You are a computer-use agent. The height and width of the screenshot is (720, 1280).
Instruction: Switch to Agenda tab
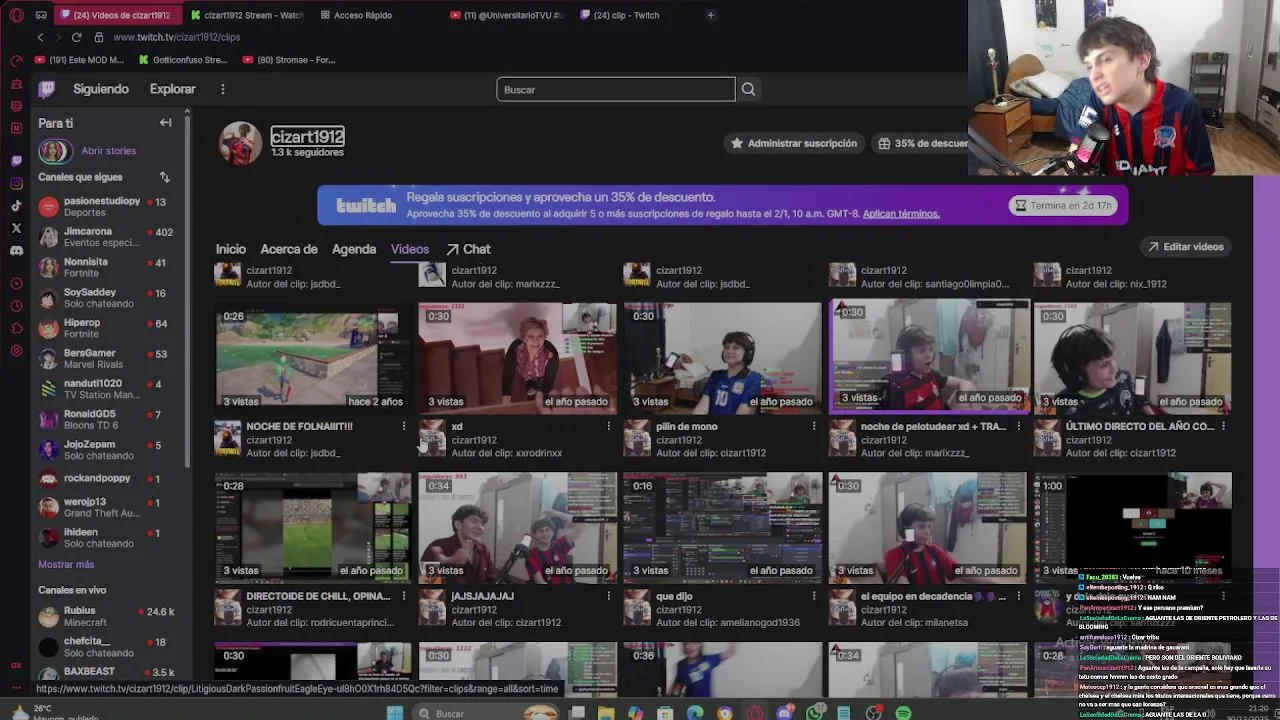coord(354,249)
